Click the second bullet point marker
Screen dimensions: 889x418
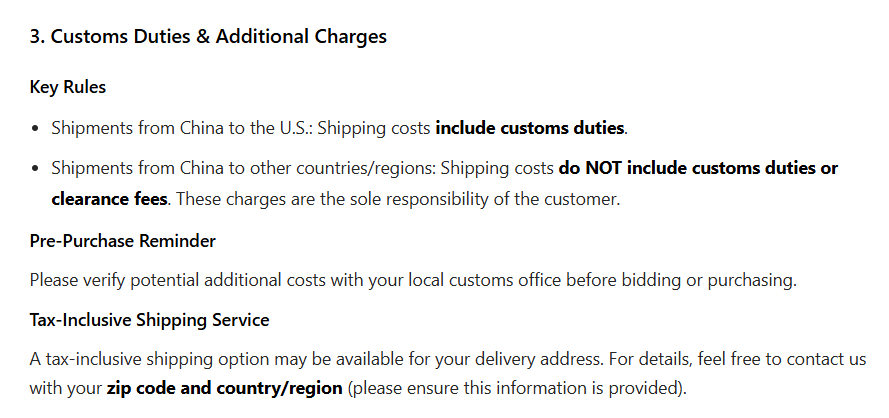[36, 168]
